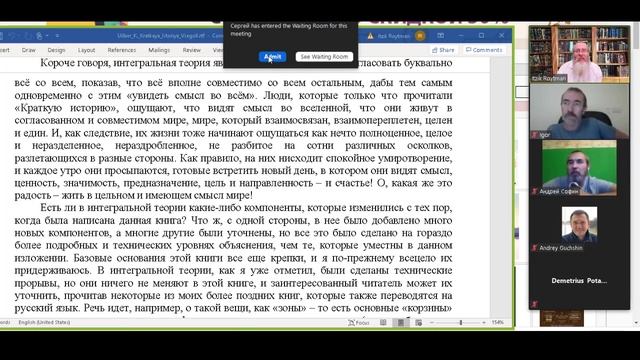
Task: Select Андрей Софин video thumbnail
Action: pos(579,168)
